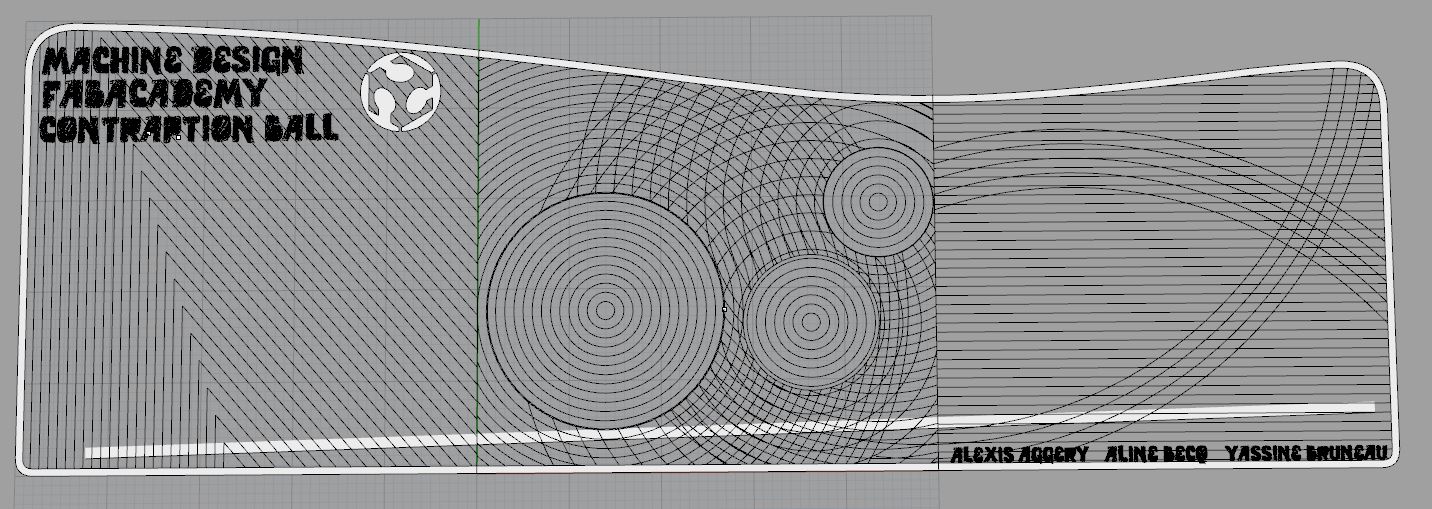Select the 'CONTRAPTION BALL' text object
The image size is (1432, 509).
(189, 128)
